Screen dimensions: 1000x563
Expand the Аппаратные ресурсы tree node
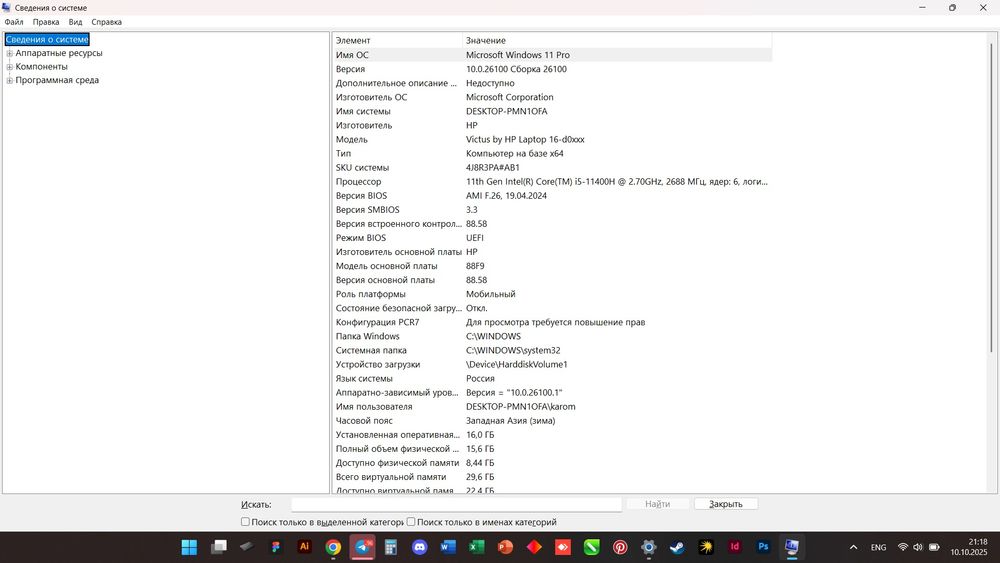tap(10, 54)
